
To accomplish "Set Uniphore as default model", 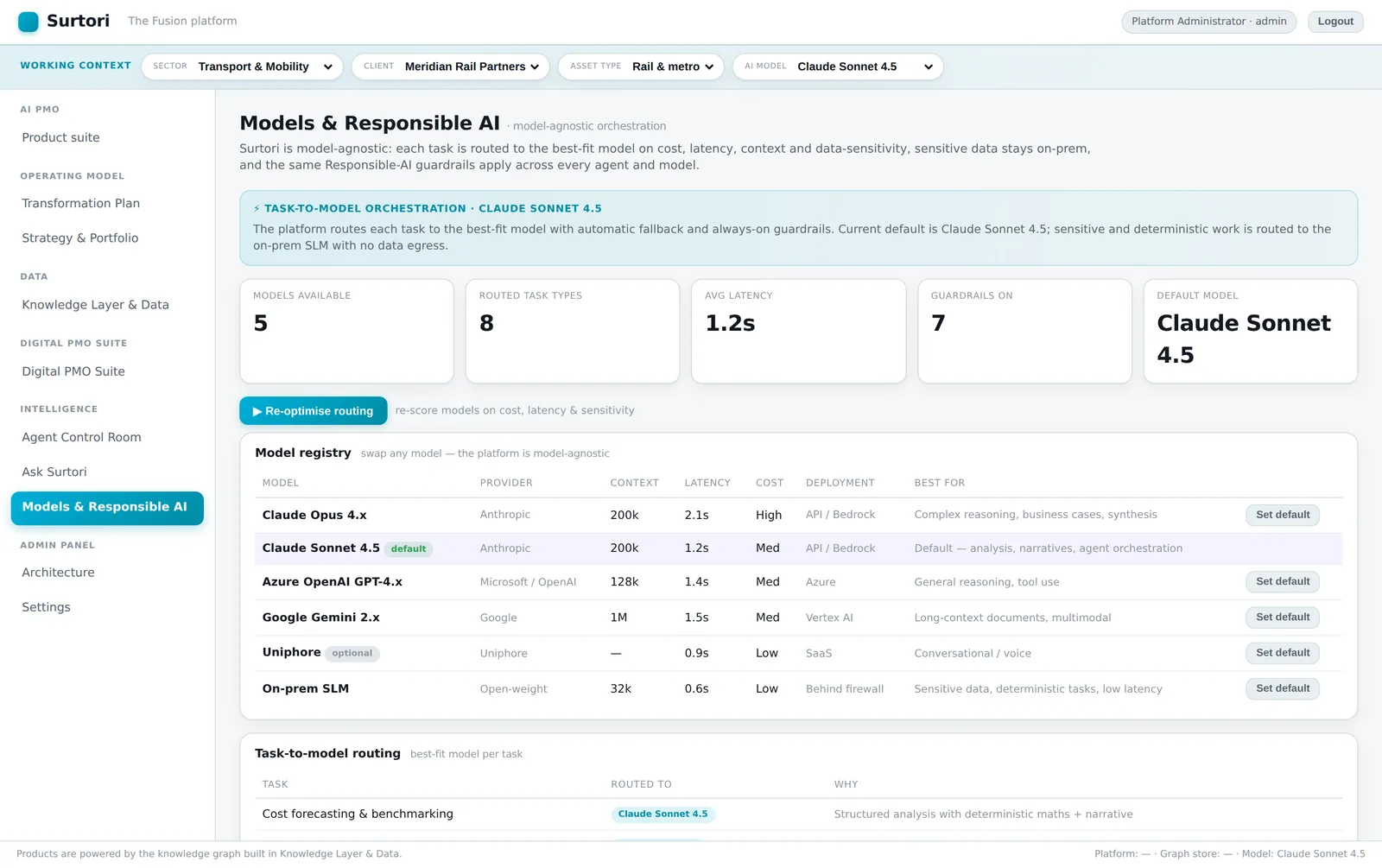I will (1282, 653).
